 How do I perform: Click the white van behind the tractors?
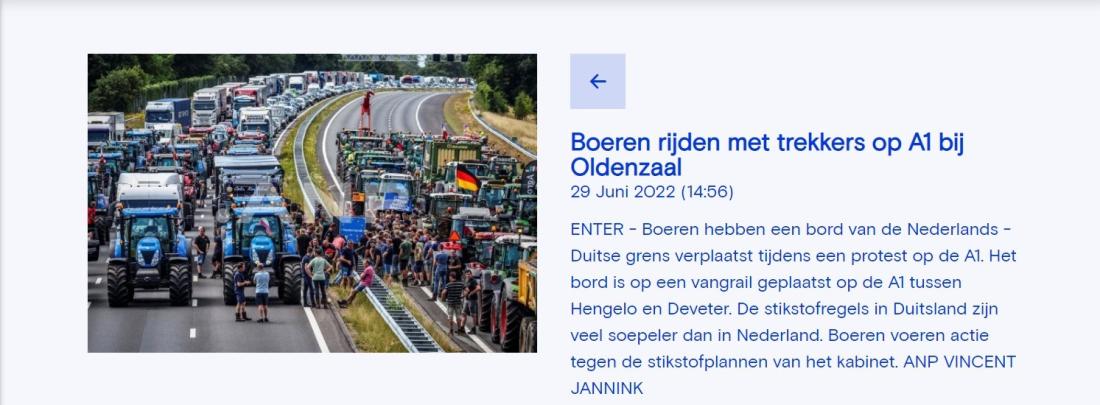tap(149, 190)
